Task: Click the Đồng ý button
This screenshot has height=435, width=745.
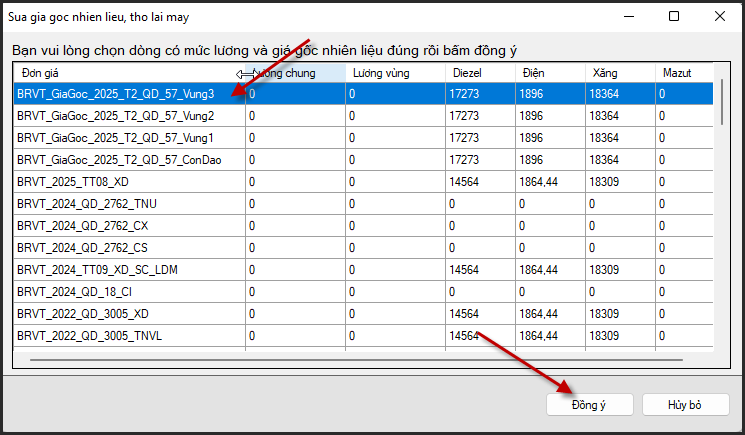Action: [589, 404]
